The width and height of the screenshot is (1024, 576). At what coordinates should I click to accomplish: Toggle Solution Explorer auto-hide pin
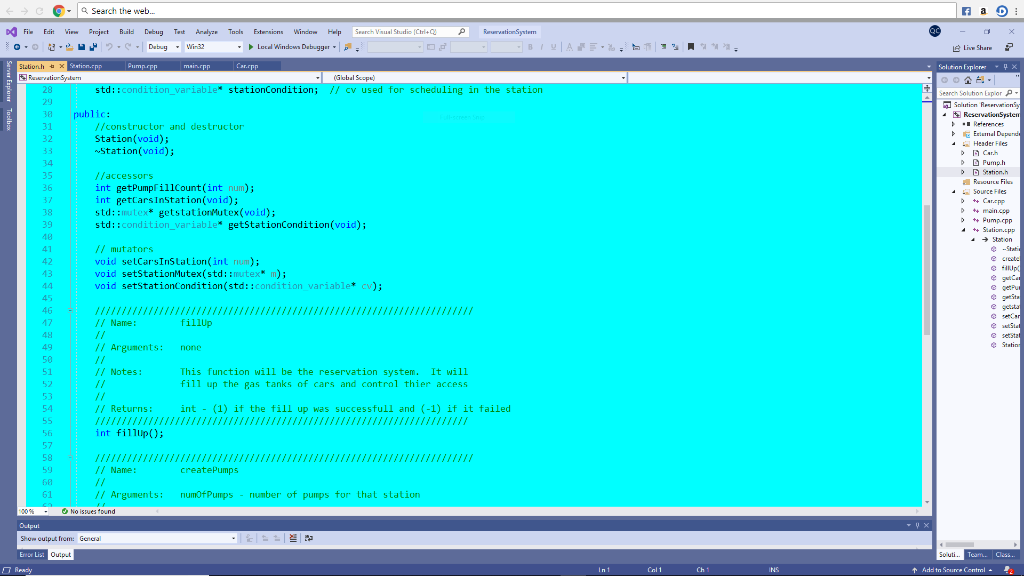tap(1006, 67)
